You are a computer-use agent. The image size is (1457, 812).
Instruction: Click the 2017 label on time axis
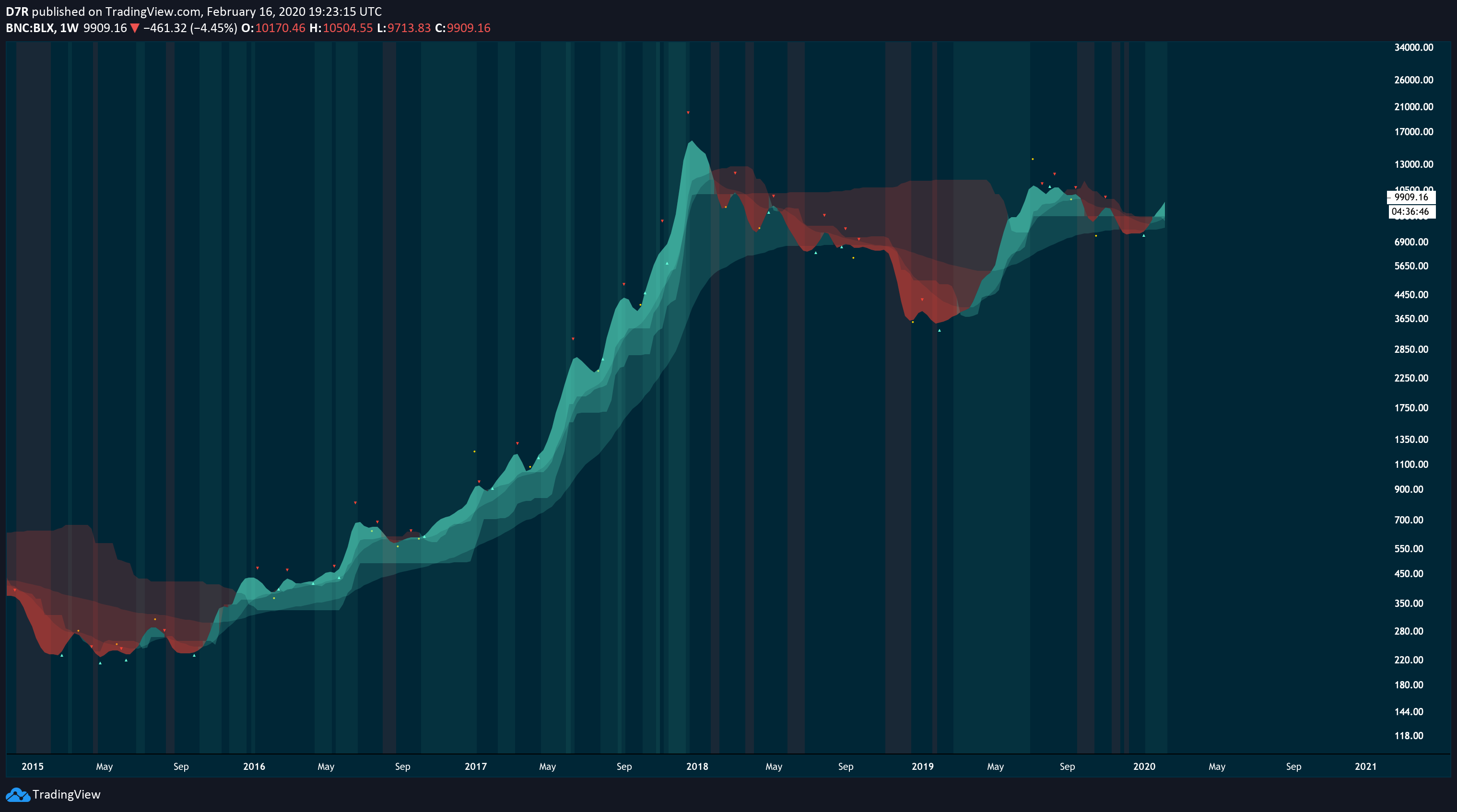coord(476,767)
